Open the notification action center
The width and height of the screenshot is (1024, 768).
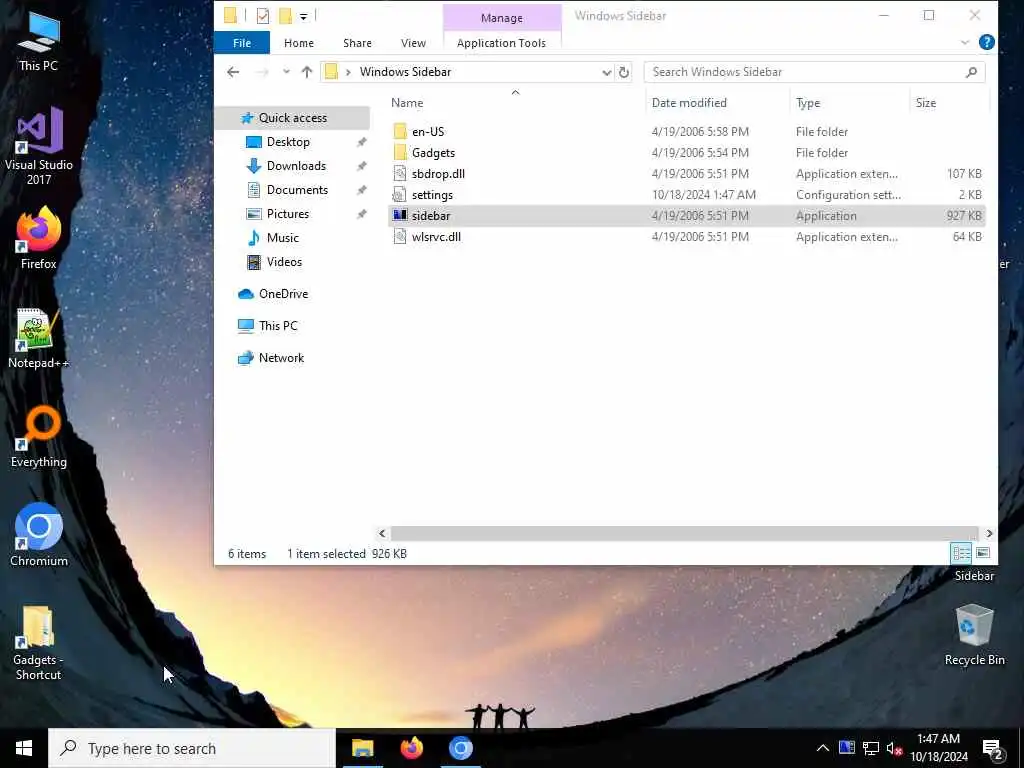pyautogui.click(x=993, y=749)
